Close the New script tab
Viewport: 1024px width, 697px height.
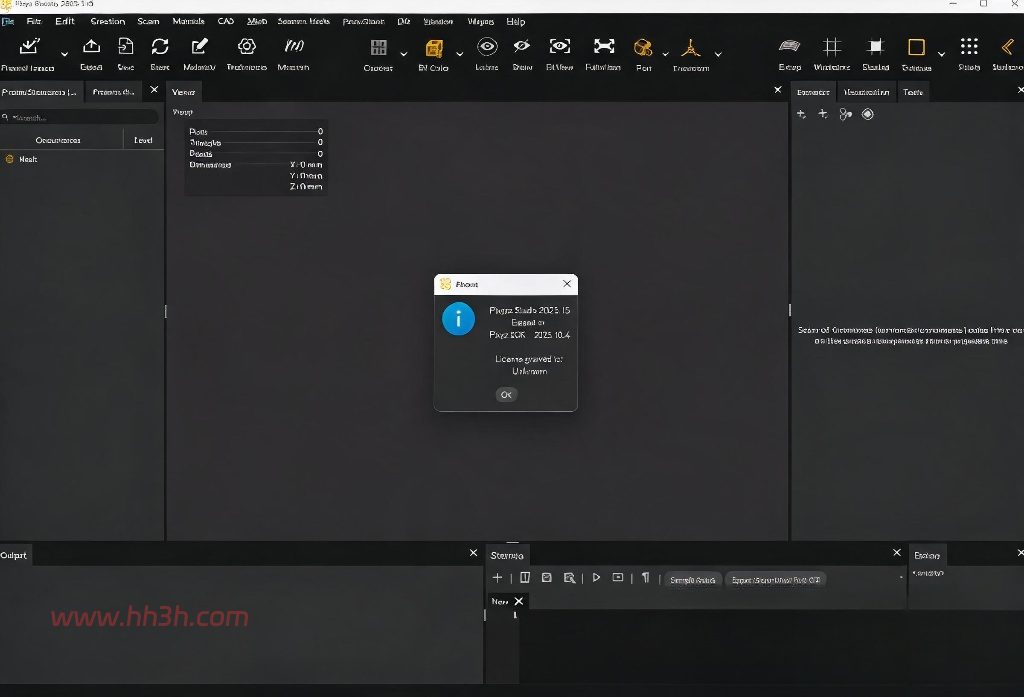[519, 601]
